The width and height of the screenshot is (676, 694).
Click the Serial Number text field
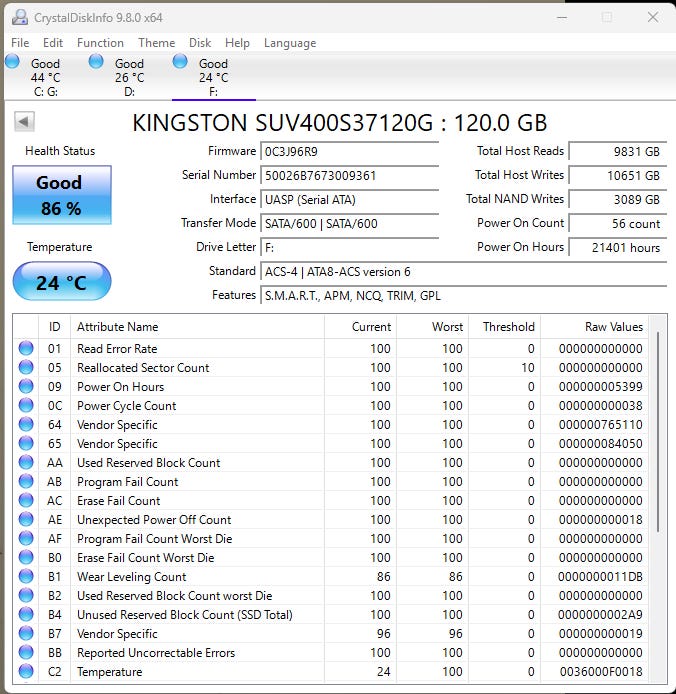click(349, 176)
